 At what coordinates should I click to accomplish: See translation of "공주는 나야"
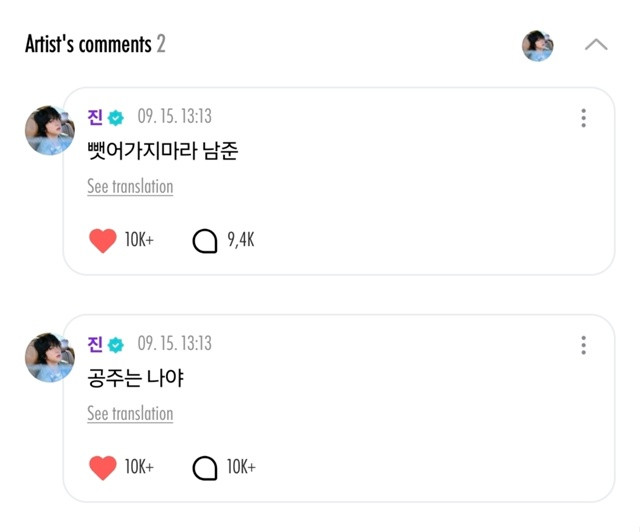130,414
